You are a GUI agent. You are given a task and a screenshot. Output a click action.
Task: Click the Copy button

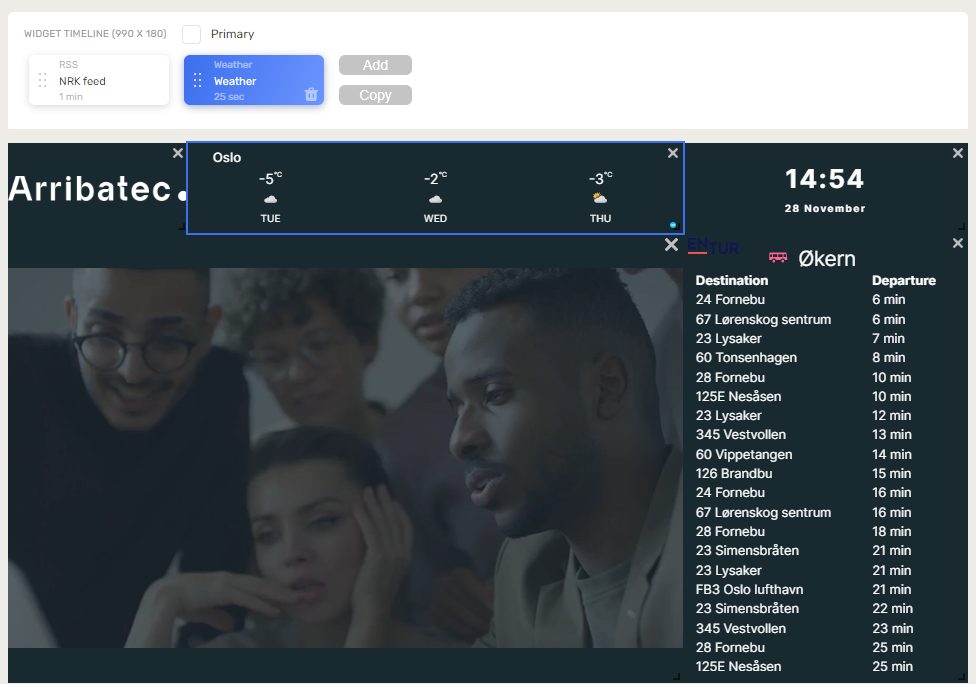375,95
